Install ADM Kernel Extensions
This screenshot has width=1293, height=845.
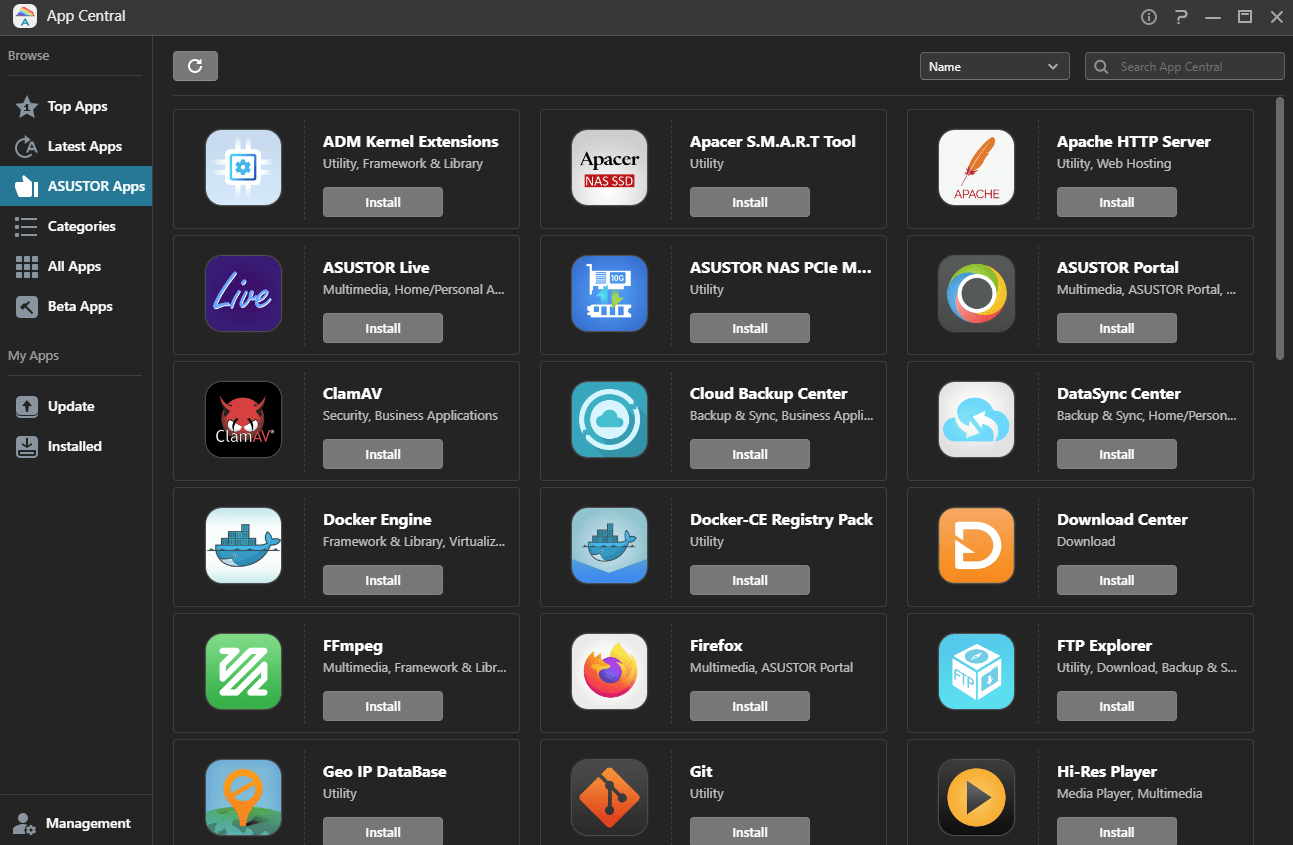point(383,202)
